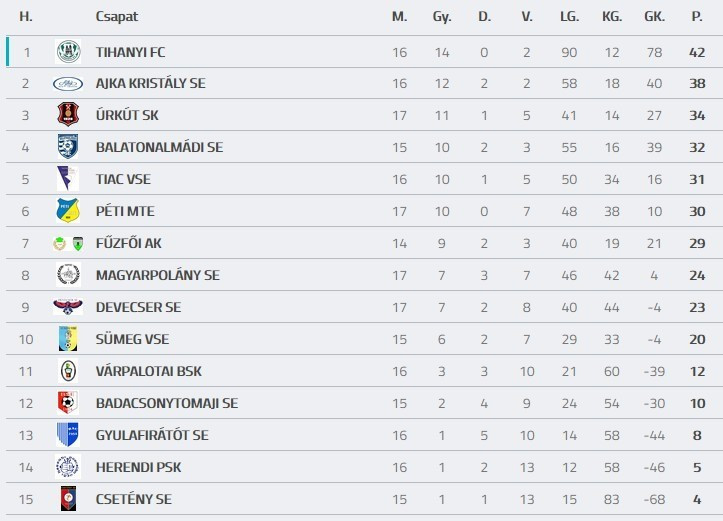Open the HERENDI PSK team page
The image size is (723, 521).
click(x=138, y=467)
